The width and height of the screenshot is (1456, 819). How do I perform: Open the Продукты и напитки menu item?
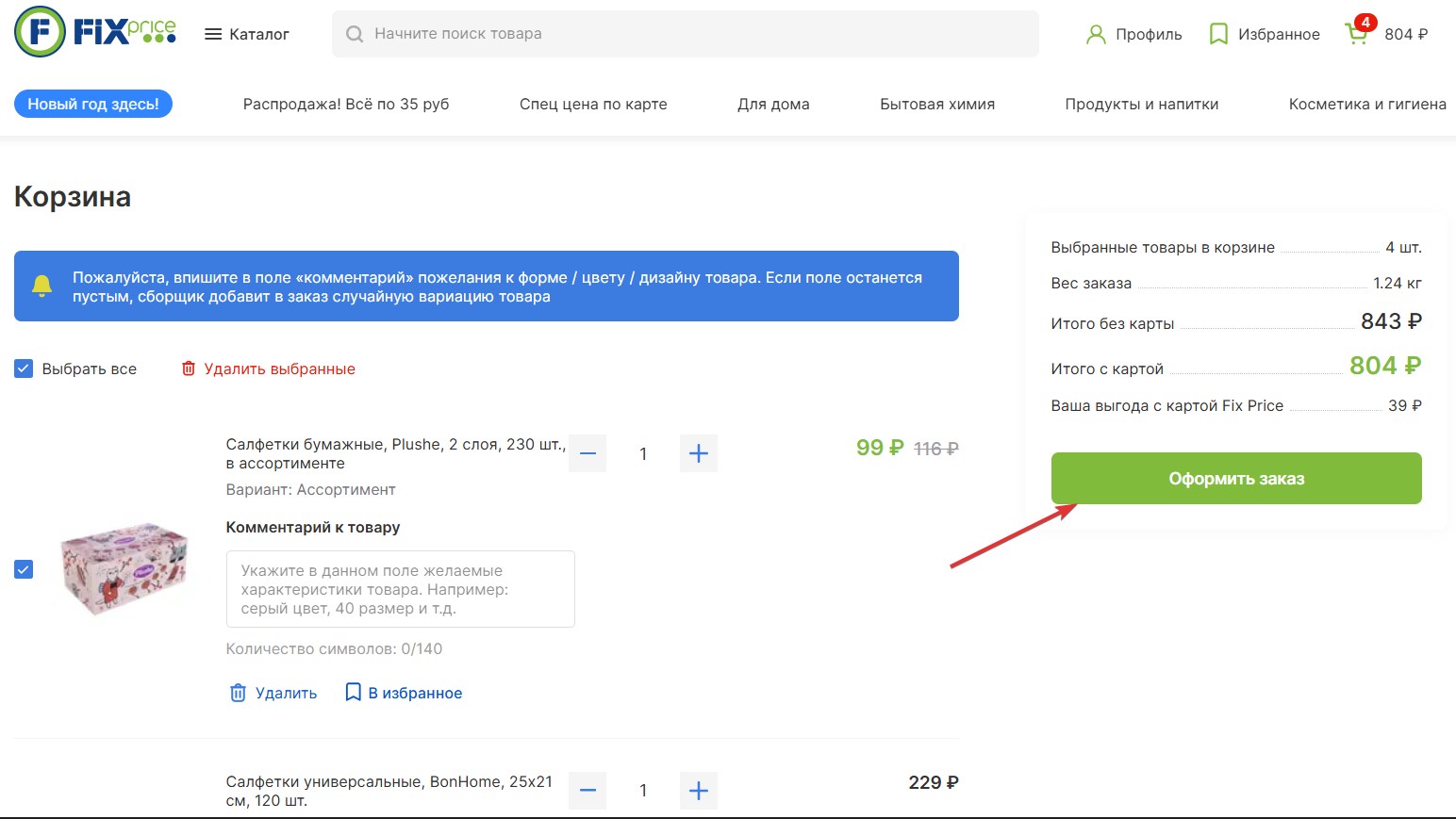tap(1142, 104)
